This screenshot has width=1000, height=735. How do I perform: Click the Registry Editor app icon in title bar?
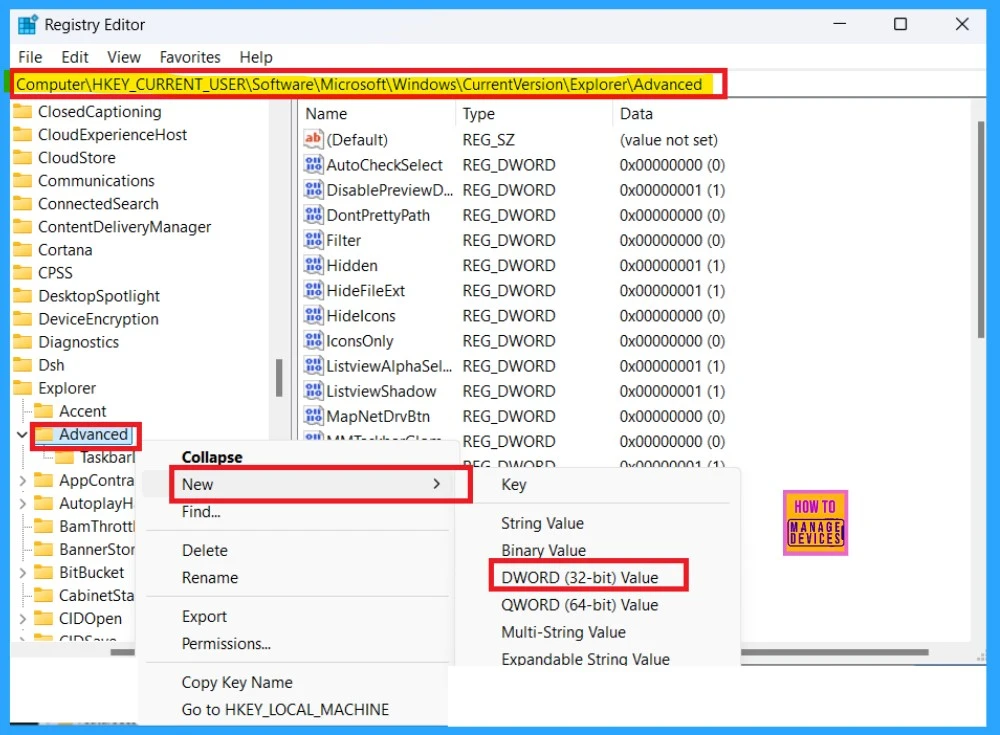(x=28, y=25)
